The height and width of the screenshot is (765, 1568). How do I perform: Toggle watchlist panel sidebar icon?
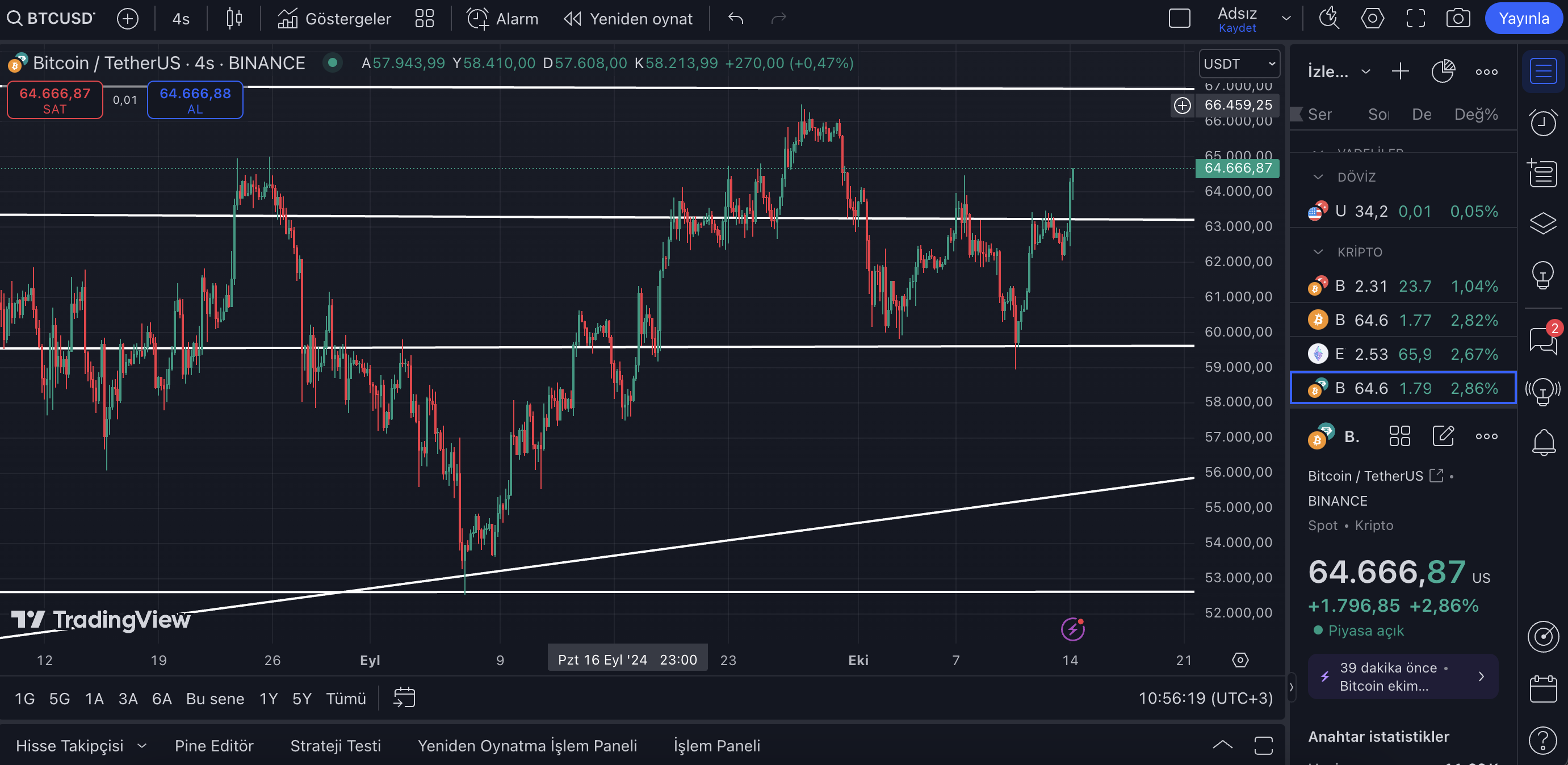click(1543, 72)
